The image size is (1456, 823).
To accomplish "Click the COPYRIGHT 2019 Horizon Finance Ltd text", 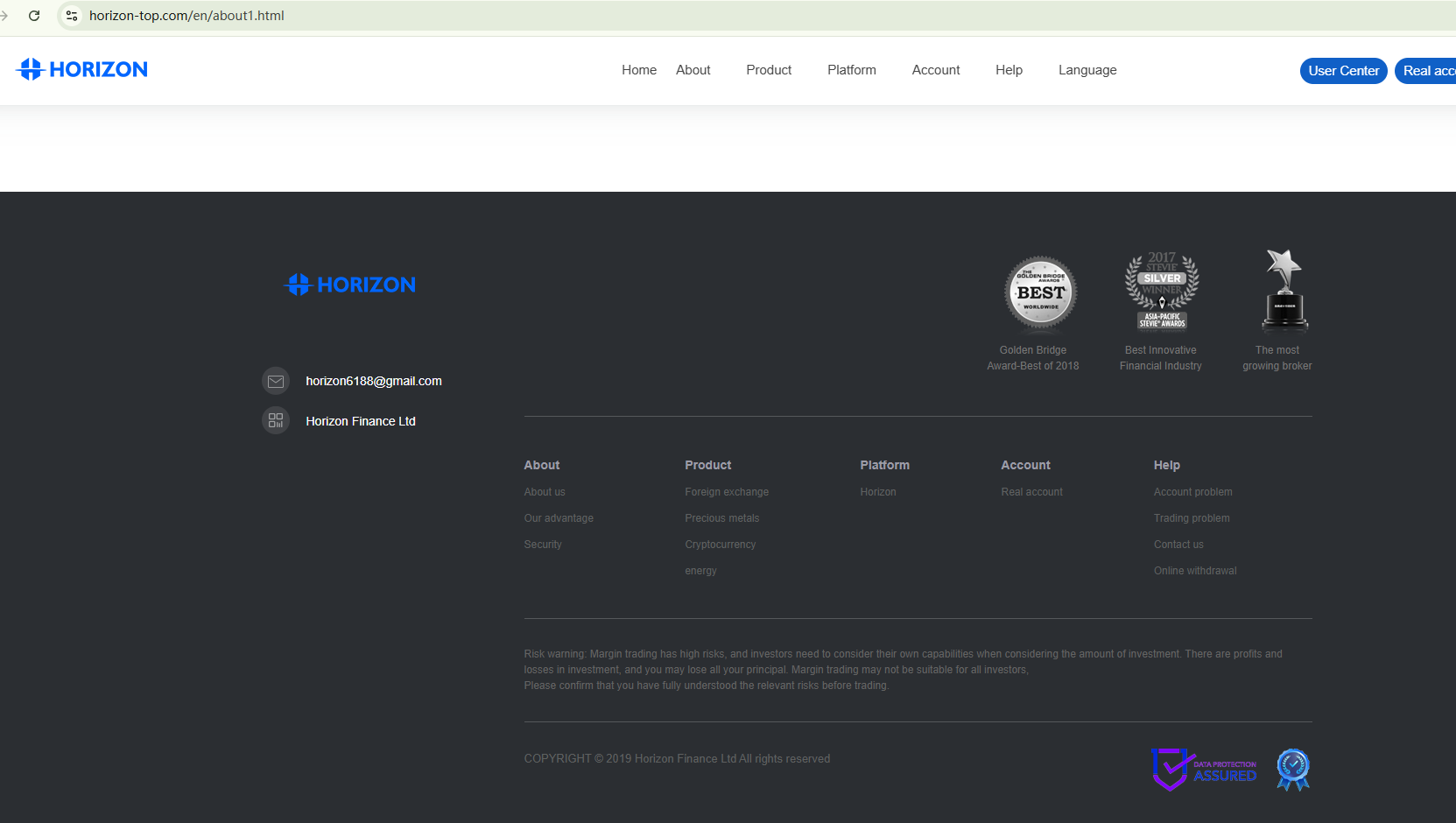I will 677,759.
